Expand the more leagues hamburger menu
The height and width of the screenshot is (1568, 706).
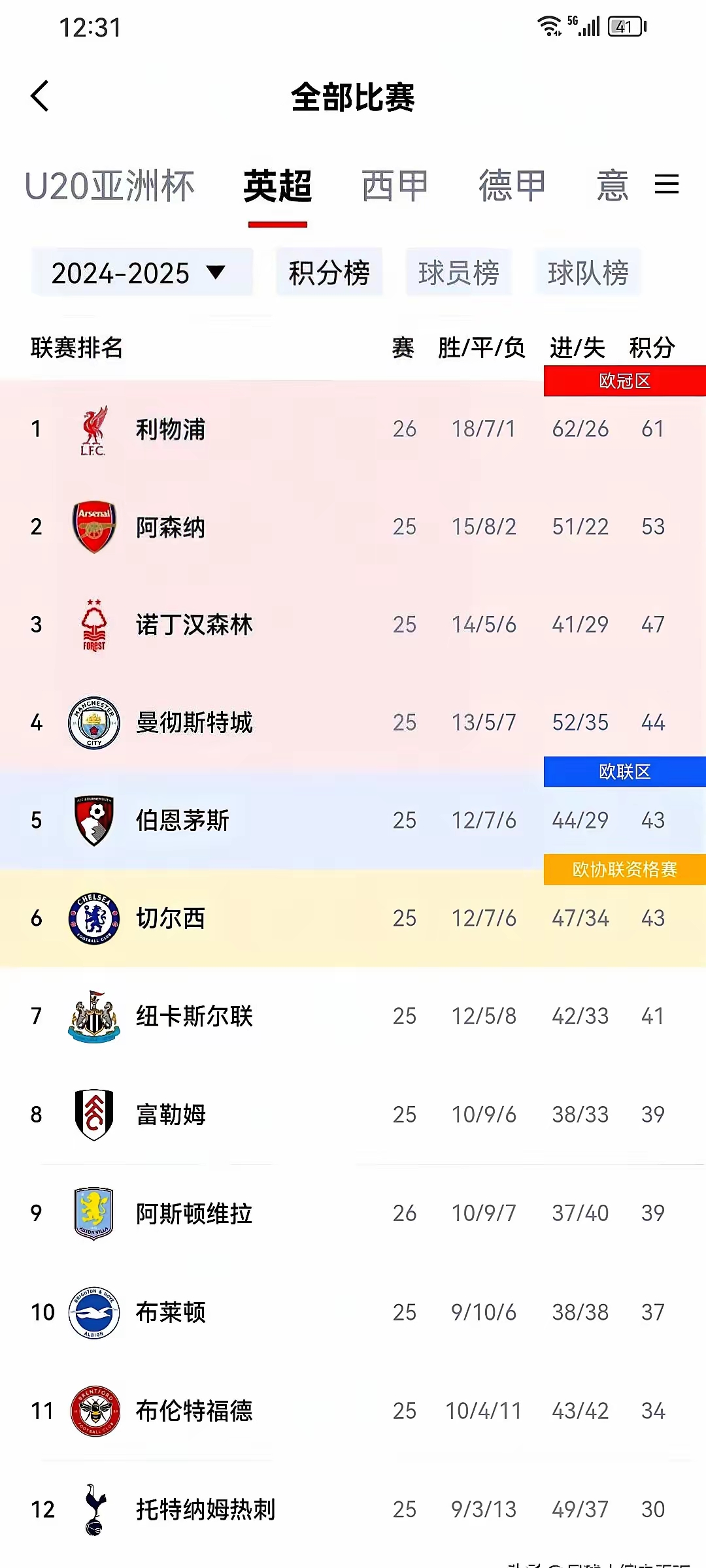[x=667, y=186]
